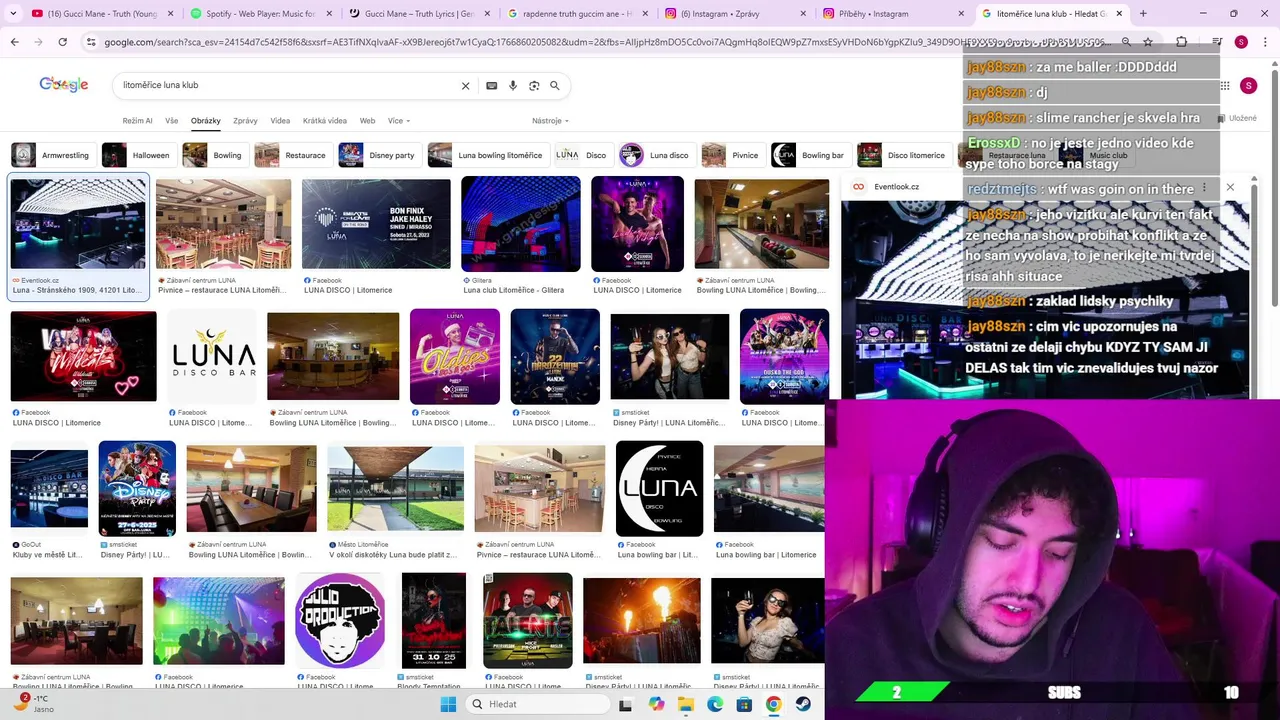This screenshot has height=720, width=1280.
Task: Select the Videa tab
Action: [x=280, y=121]
